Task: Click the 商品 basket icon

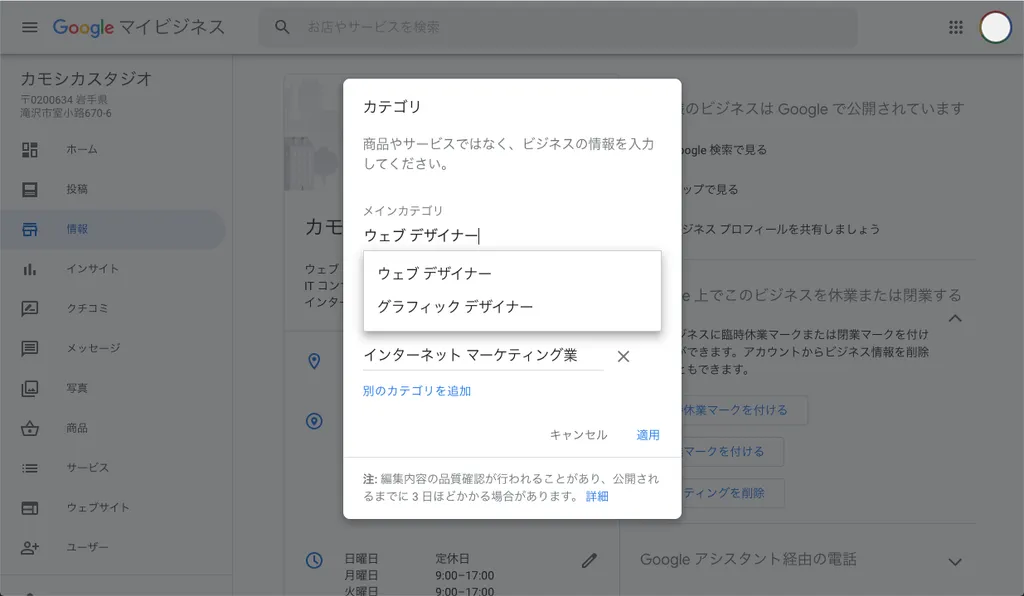Action: pyautogui.click(x=29, y=428)
